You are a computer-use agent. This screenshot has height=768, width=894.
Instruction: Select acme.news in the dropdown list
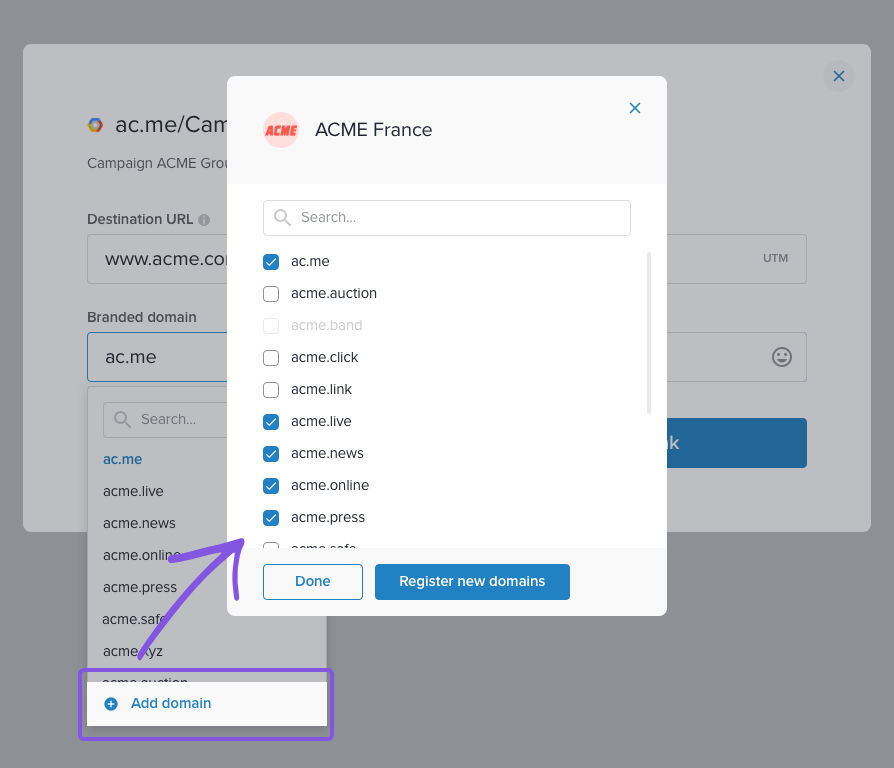coord(139,523)
